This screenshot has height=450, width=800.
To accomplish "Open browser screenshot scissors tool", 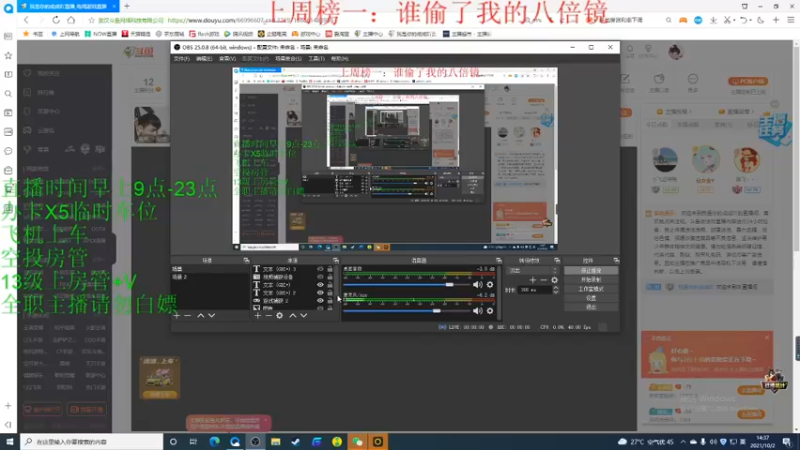I will click(728, 20).
